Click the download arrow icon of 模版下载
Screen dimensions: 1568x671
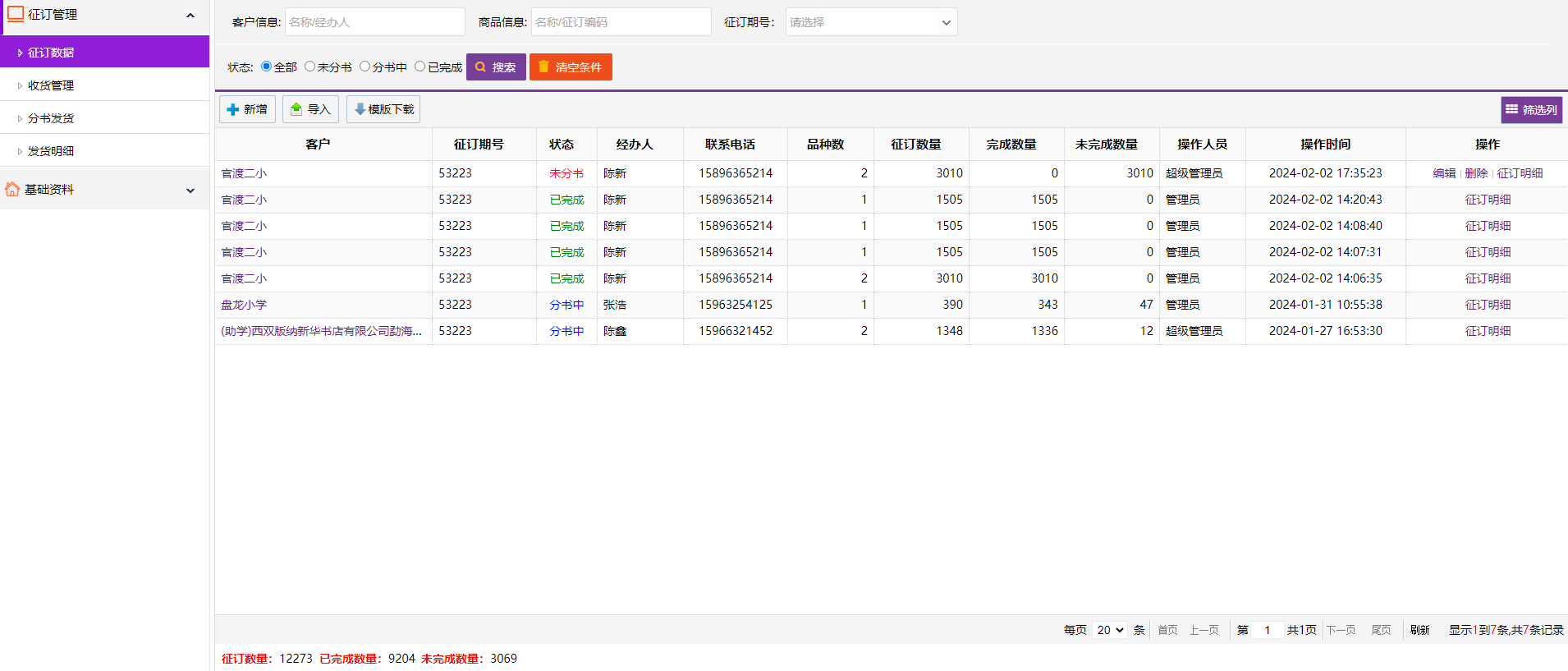[x=360, y=109]
